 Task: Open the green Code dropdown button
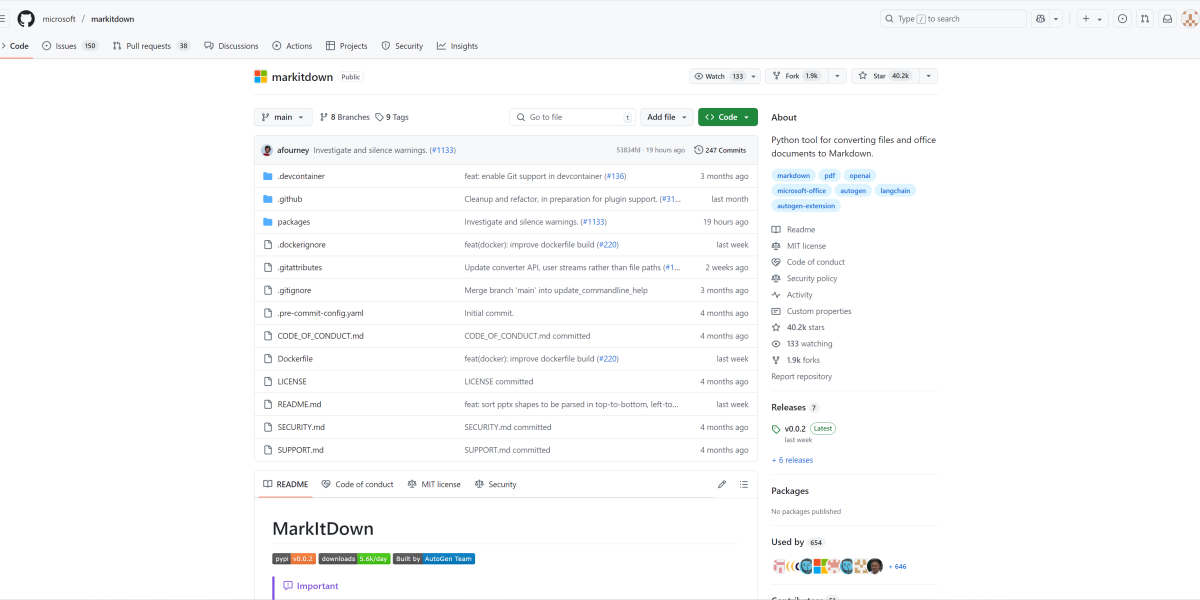pyautogui.click(x=728, y=117)
